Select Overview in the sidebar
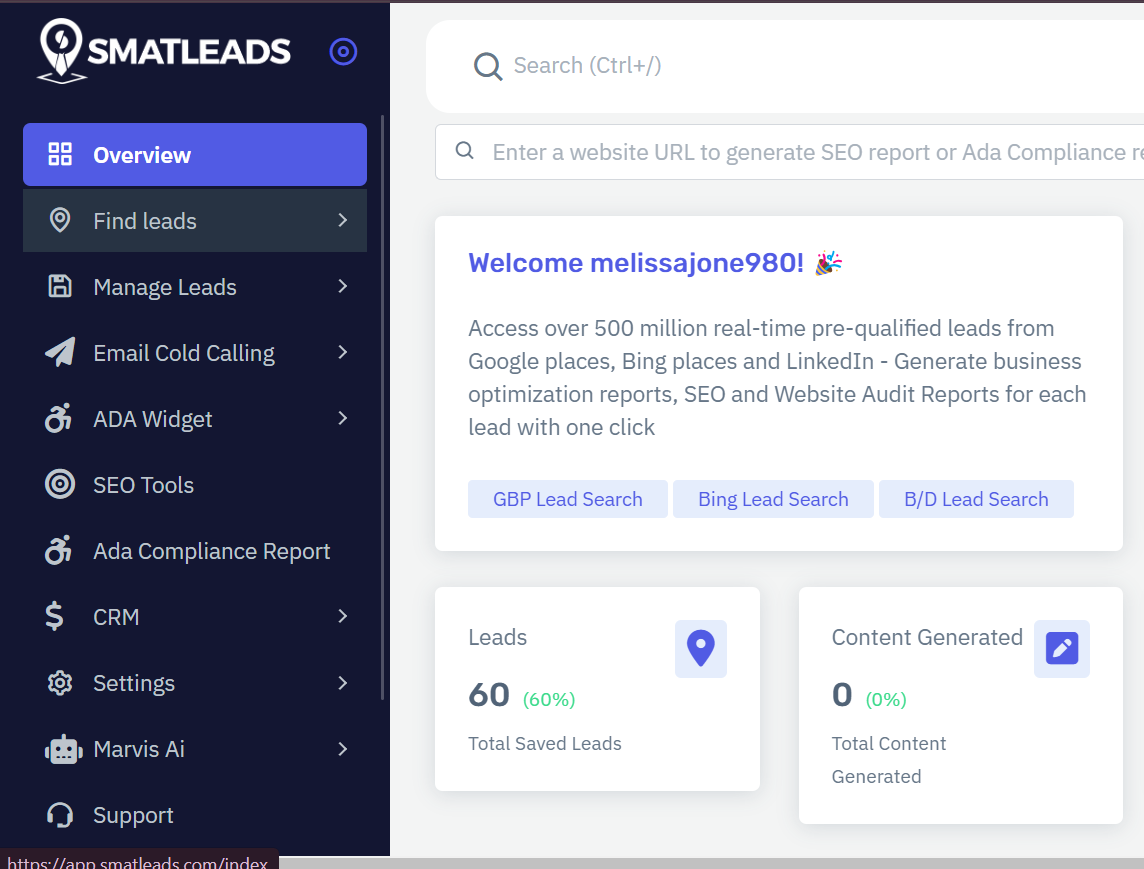 click(x=195, y=155)
